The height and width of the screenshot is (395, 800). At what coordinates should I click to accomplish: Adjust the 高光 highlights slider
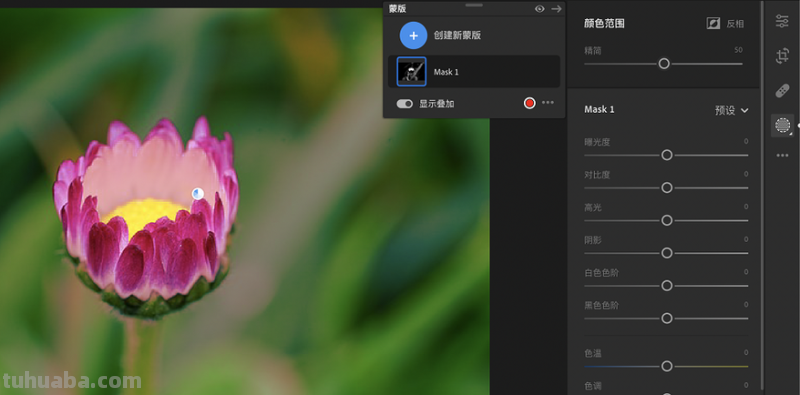point(666,220)
